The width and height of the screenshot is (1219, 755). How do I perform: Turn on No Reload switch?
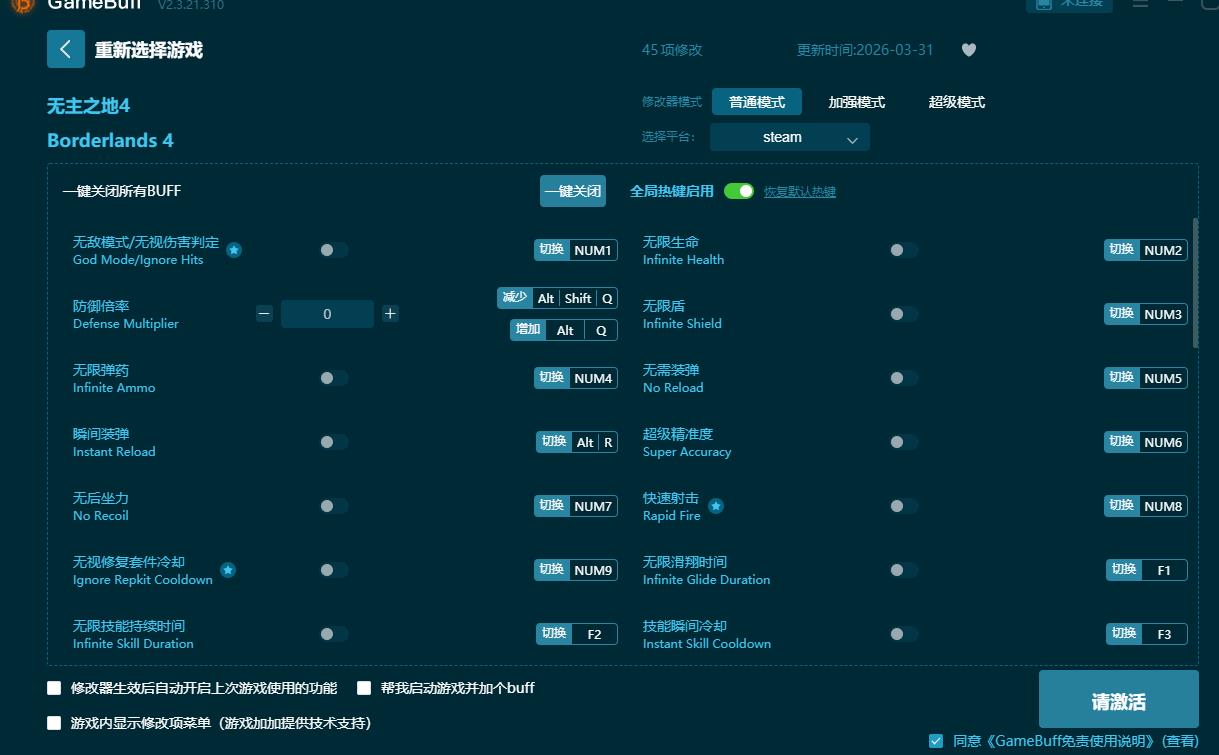[904, 378]
